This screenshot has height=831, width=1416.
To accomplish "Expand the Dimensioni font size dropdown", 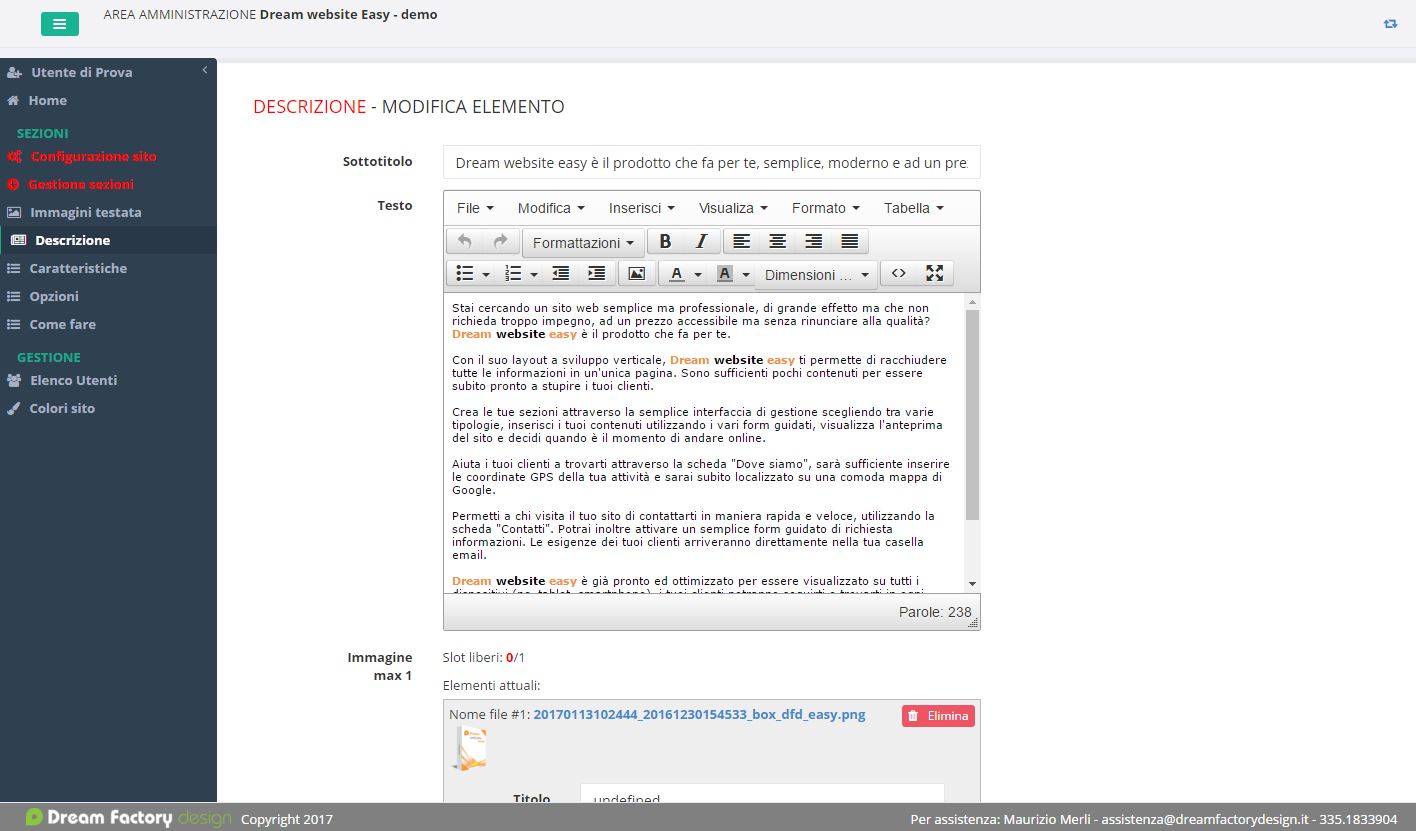I will click(816, 275).
